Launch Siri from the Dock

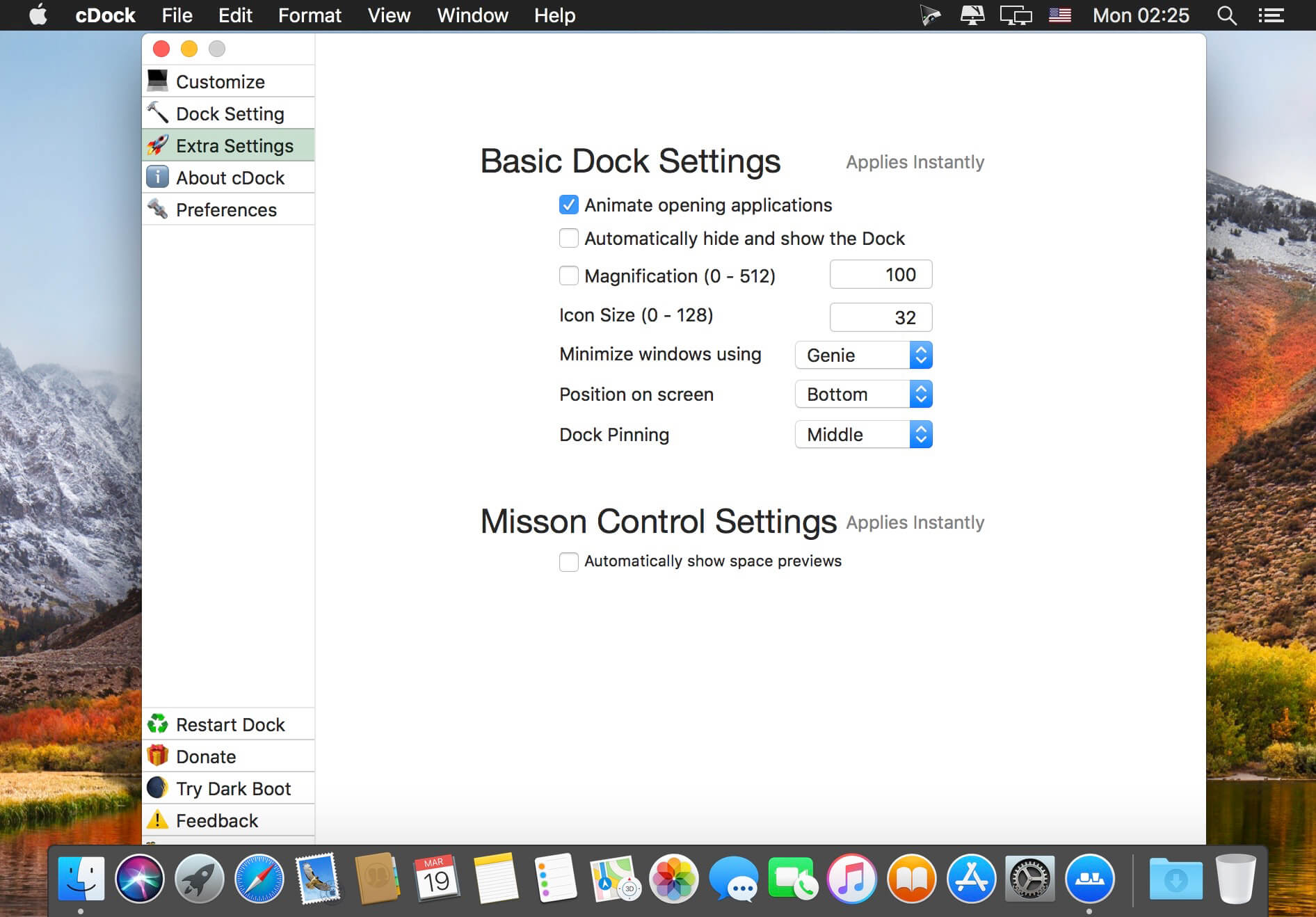click(x=140, y=879)
